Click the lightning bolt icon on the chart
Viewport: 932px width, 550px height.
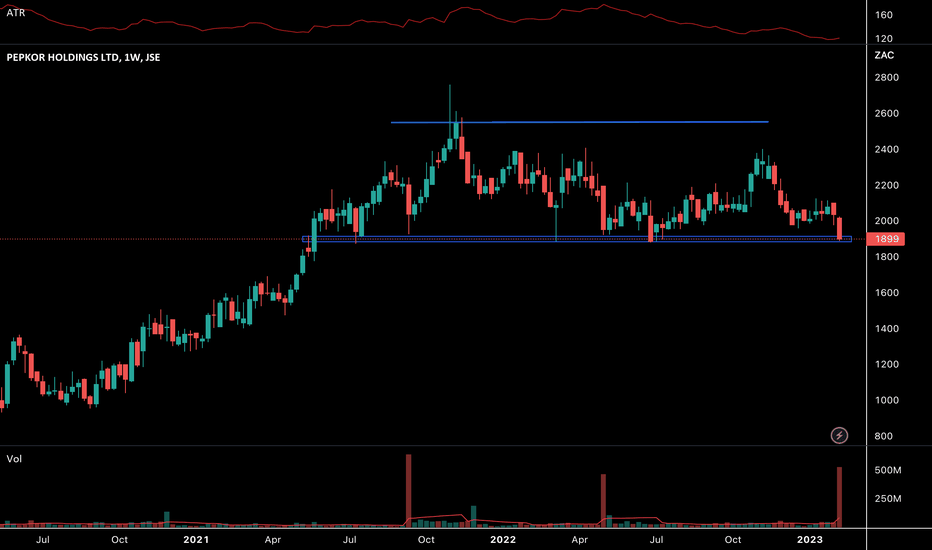(x=839, y=435)
